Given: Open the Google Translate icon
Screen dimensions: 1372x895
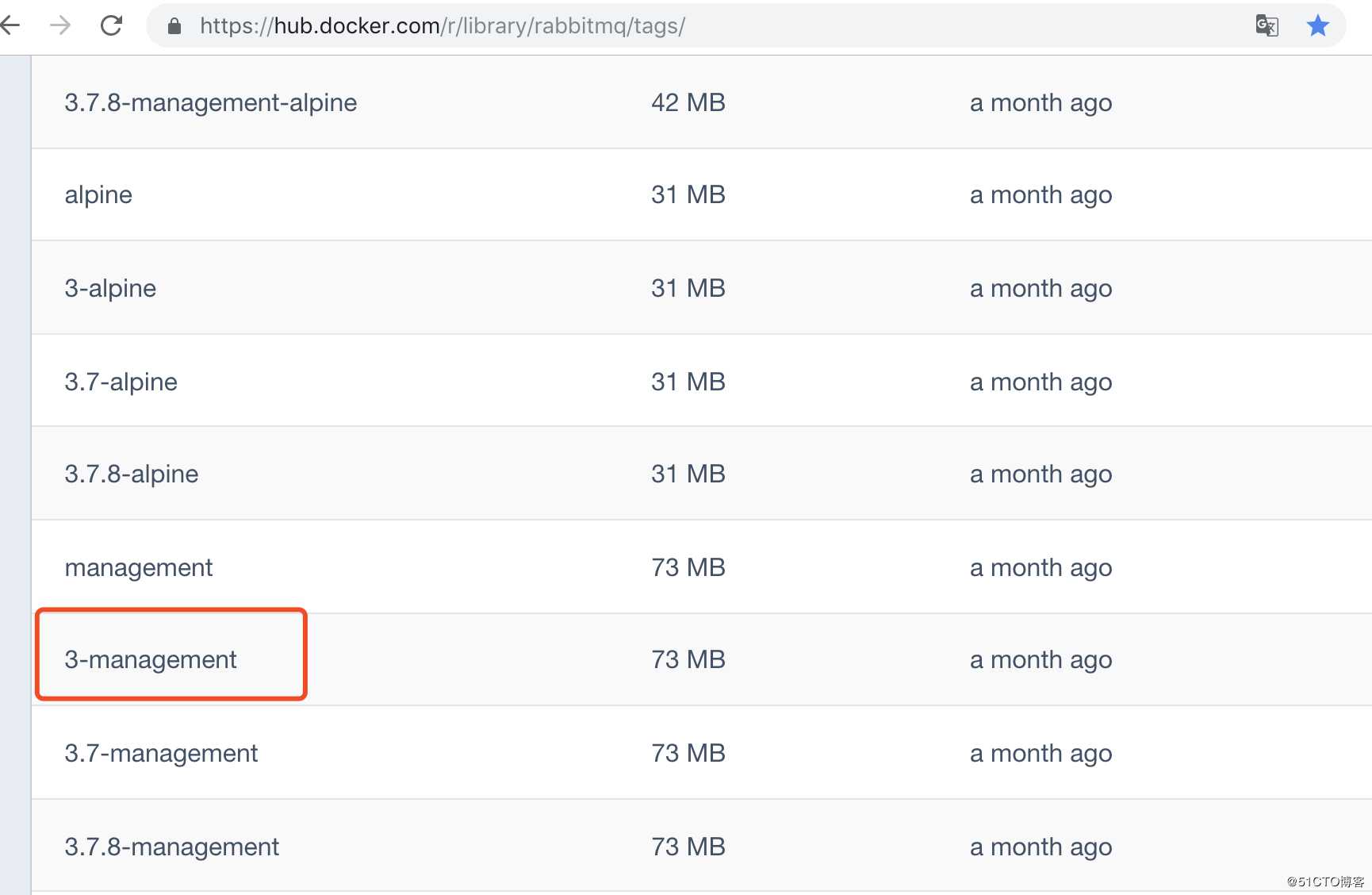Looking at the screenshot, I should [1267, 25].
